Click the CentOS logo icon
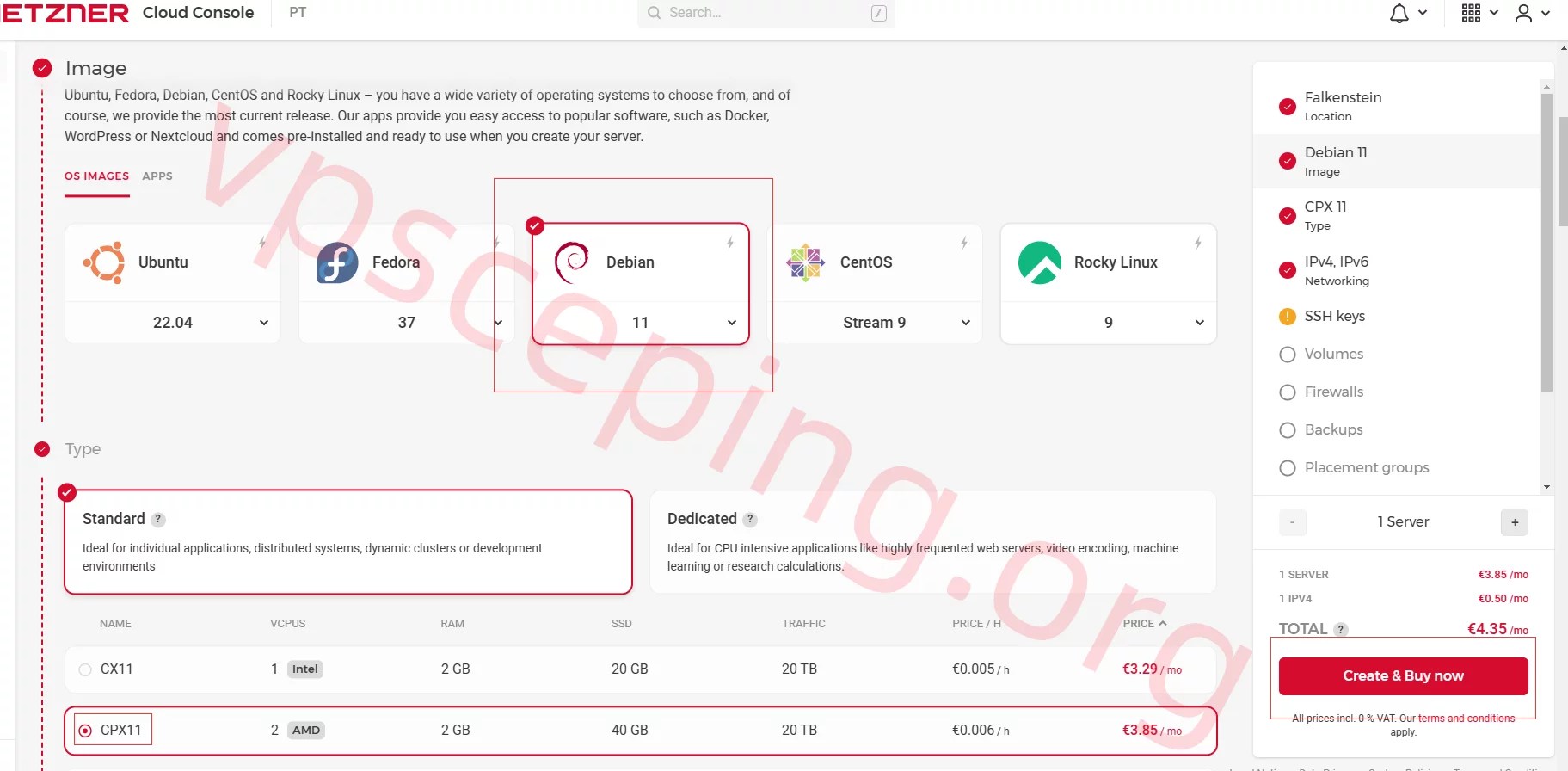Screen dimensions: 1568x771 click(x=806, y=262)
